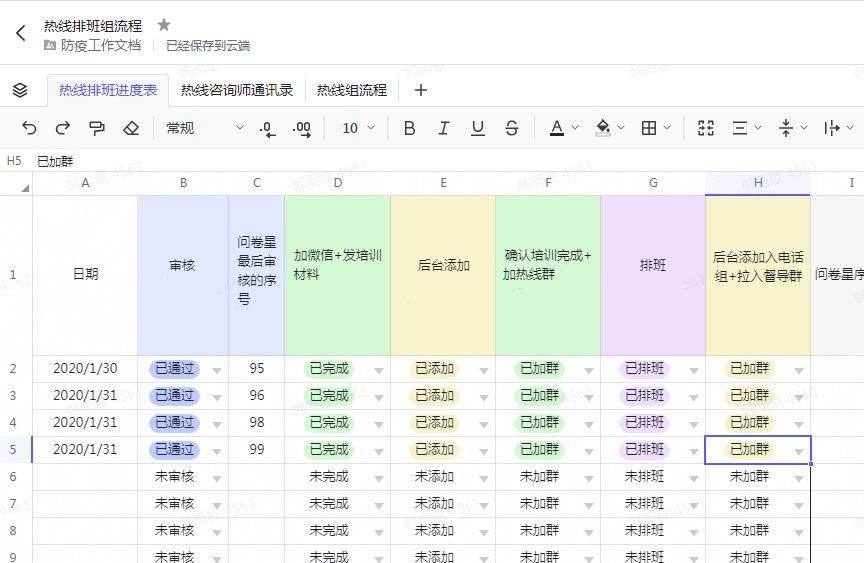The width and height of the screenshot is (864, 563).
Task: Open the sheet layers icon
Action: click(x=20, y=90)
